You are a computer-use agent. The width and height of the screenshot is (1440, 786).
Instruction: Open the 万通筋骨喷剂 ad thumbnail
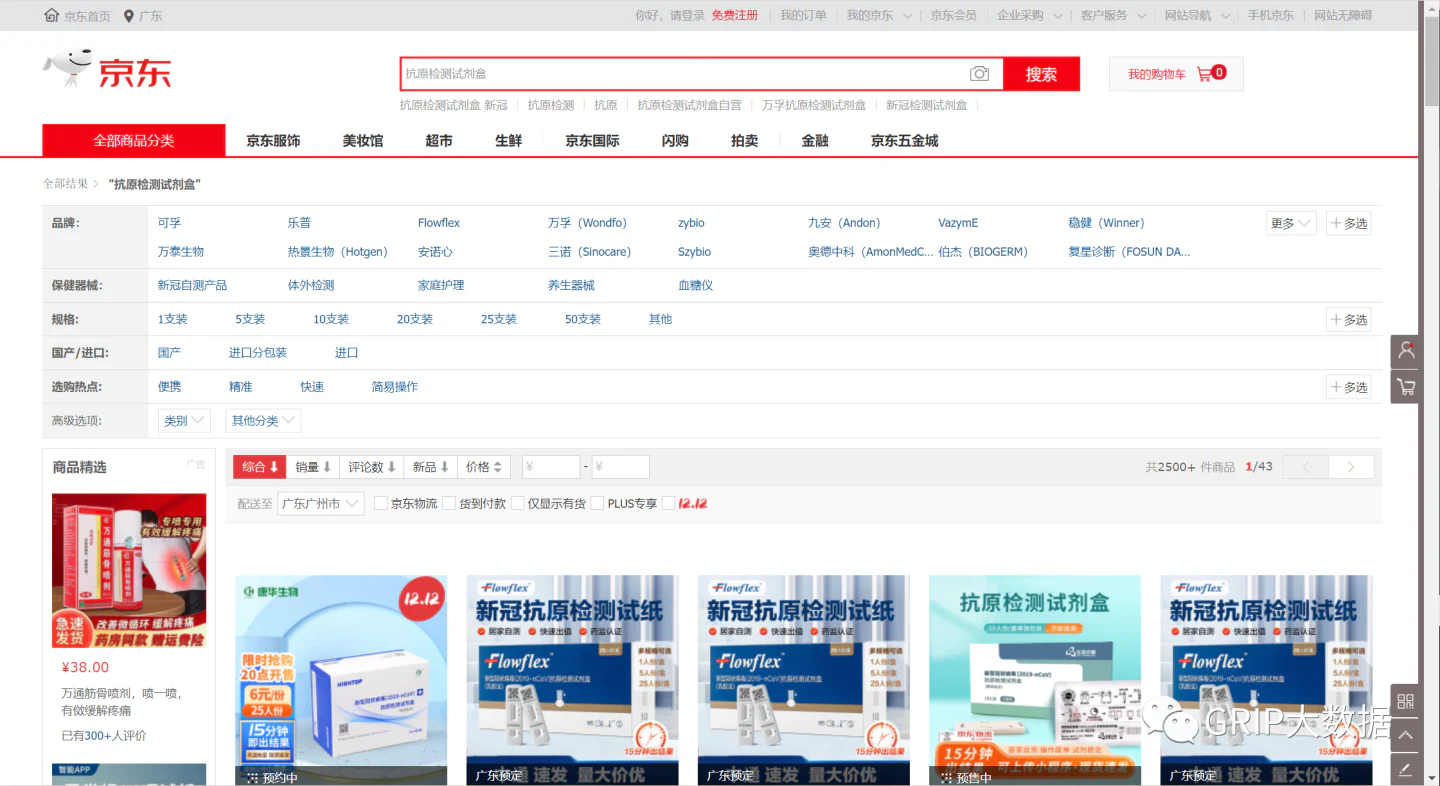tap(129, 570)
